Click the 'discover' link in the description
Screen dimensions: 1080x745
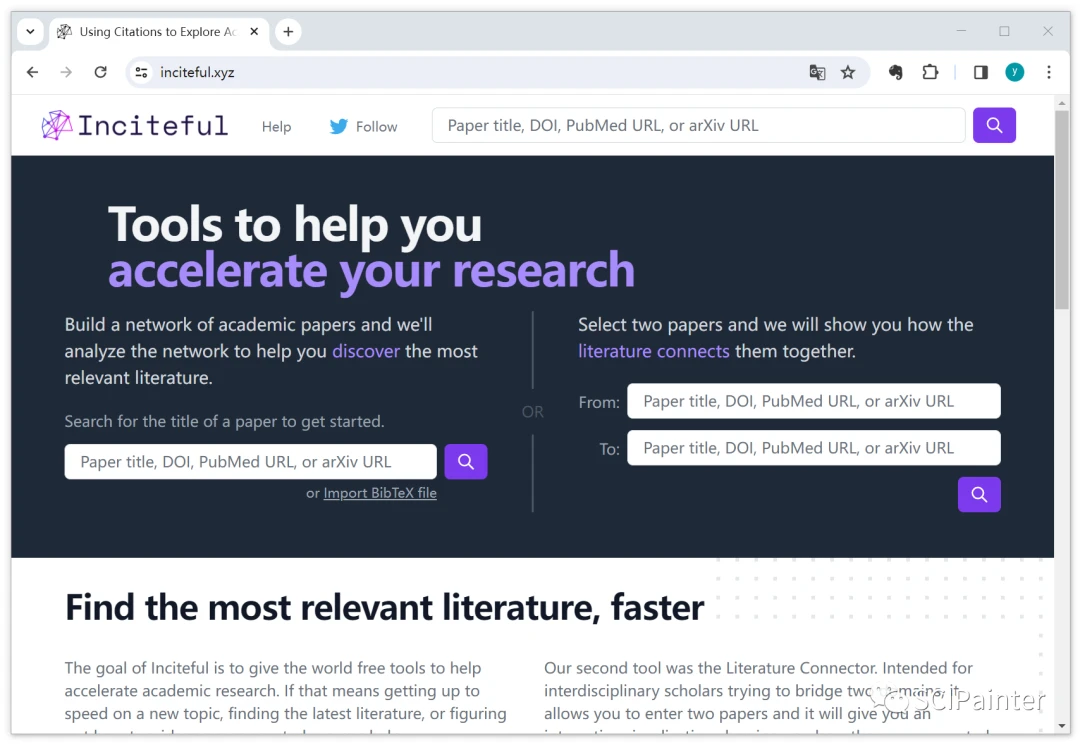tap(366, 351)
